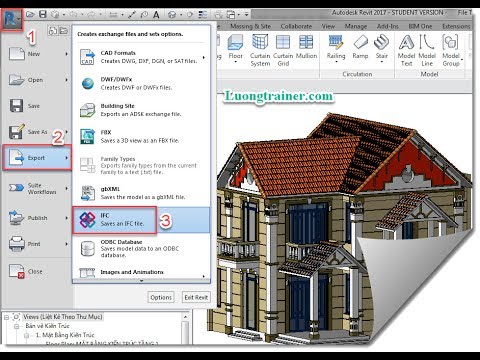Click the Save disk icon in quick access toolbar

click(43, 14)
